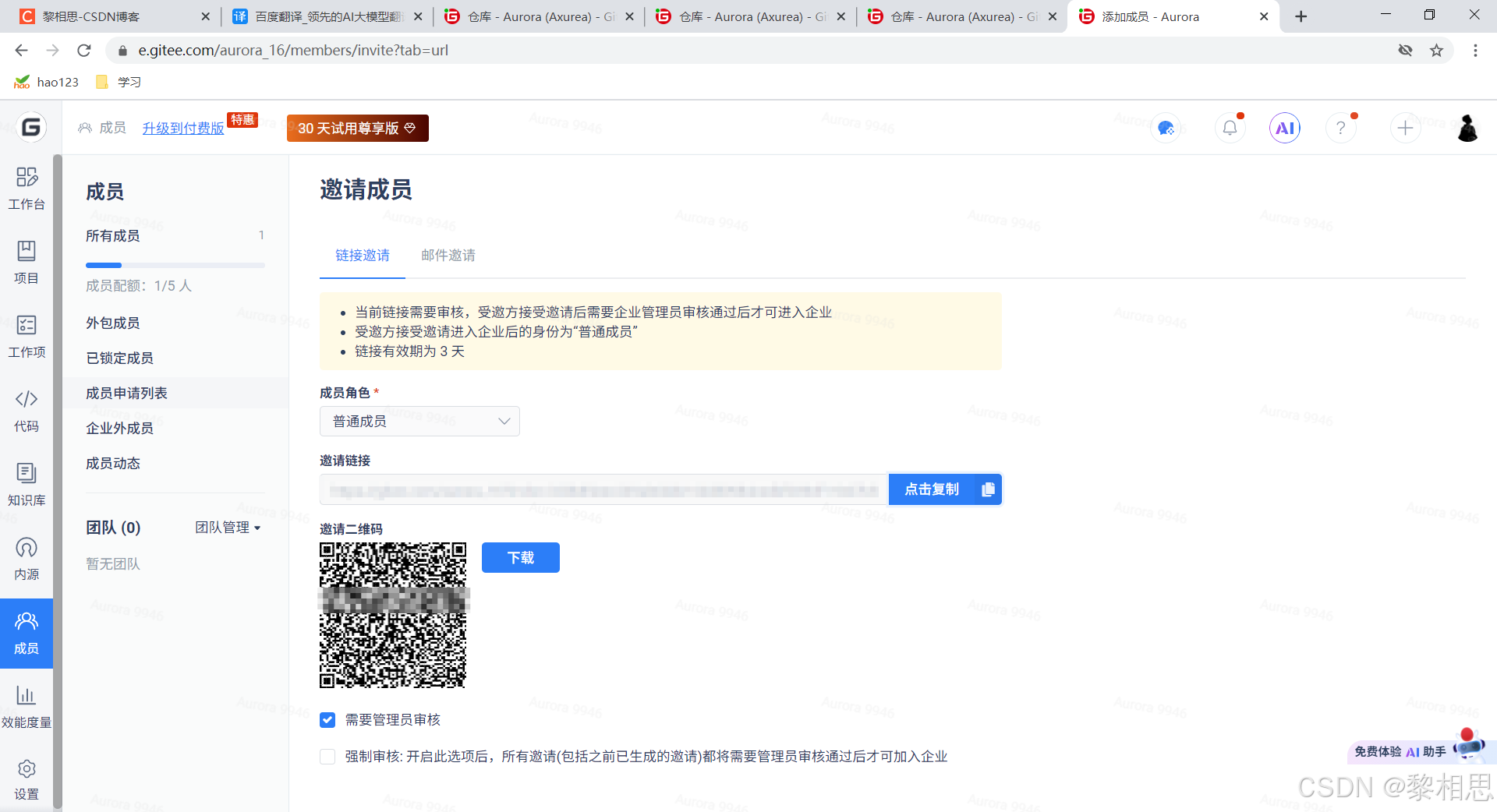Open the AI assistant icon in header
This screenshot has height=812, width=1497.
point(1285,128)
